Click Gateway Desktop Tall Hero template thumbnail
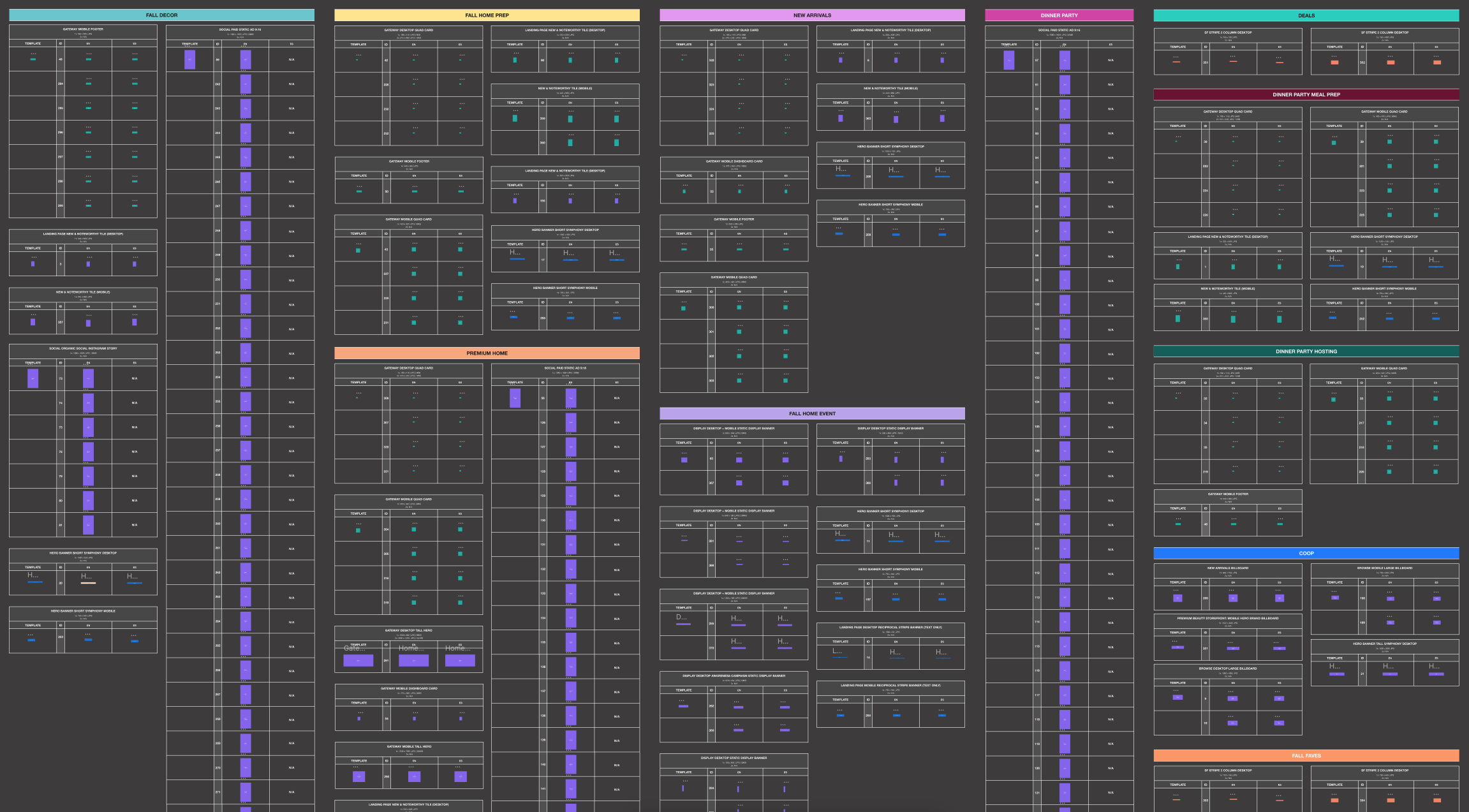1469x812 pixels. coord(358,661)
